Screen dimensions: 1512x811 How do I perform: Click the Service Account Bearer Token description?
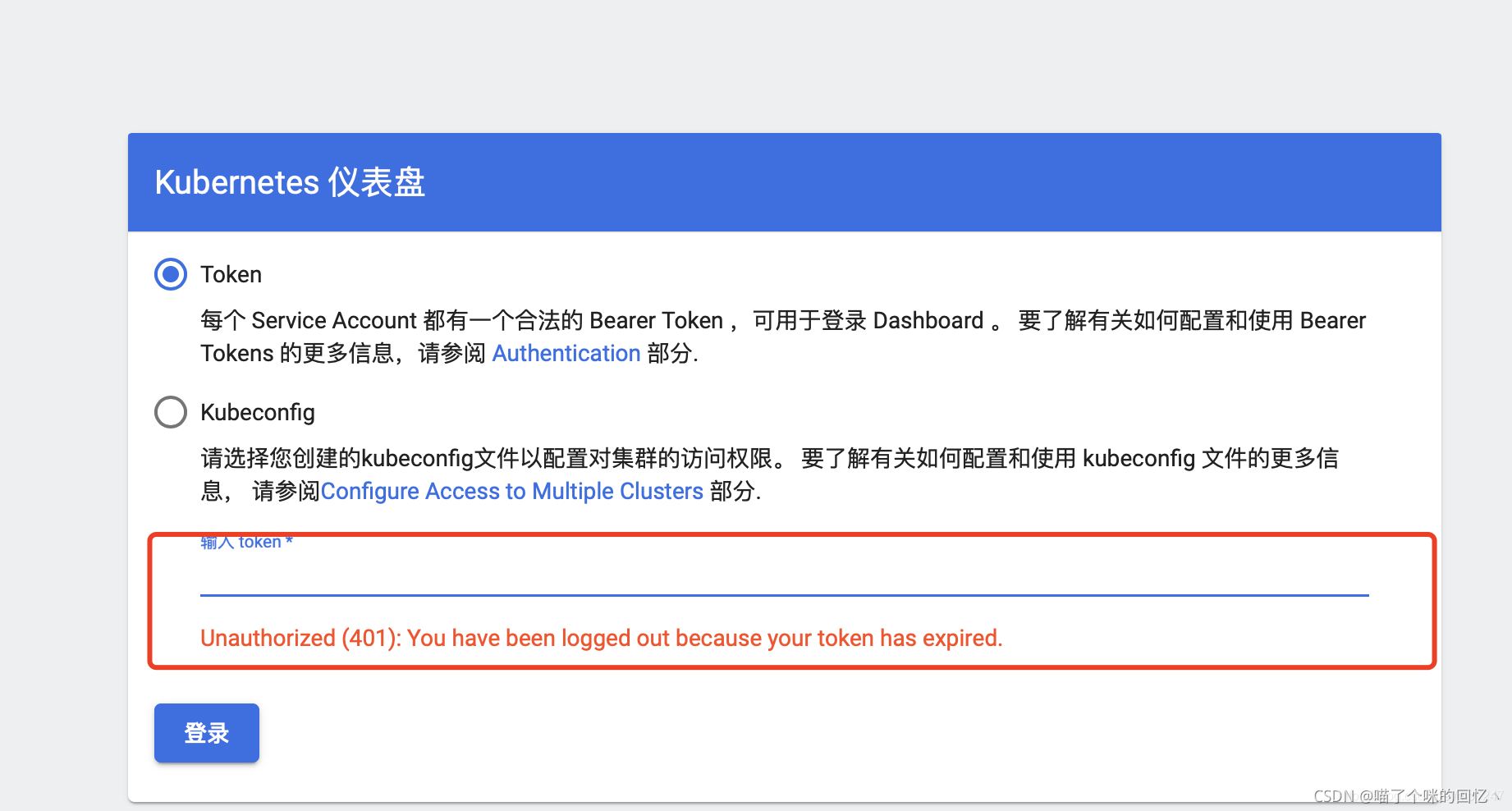[x=783, y=337]
